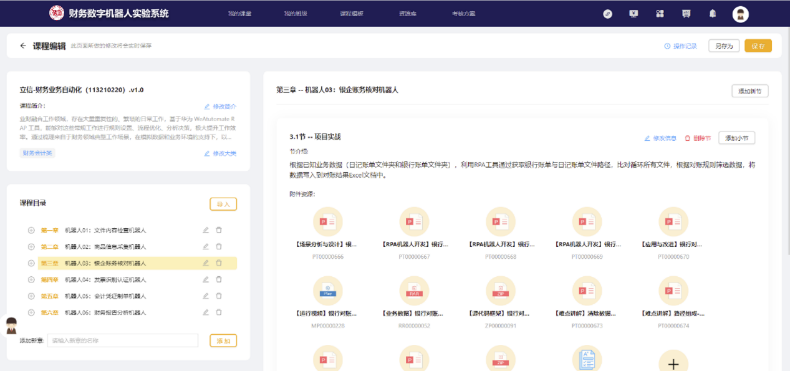Delete chapter 第二章 using its trash icon
This screenshot has height=371, width=790.
pyautogui.click(x=219, y=246)
